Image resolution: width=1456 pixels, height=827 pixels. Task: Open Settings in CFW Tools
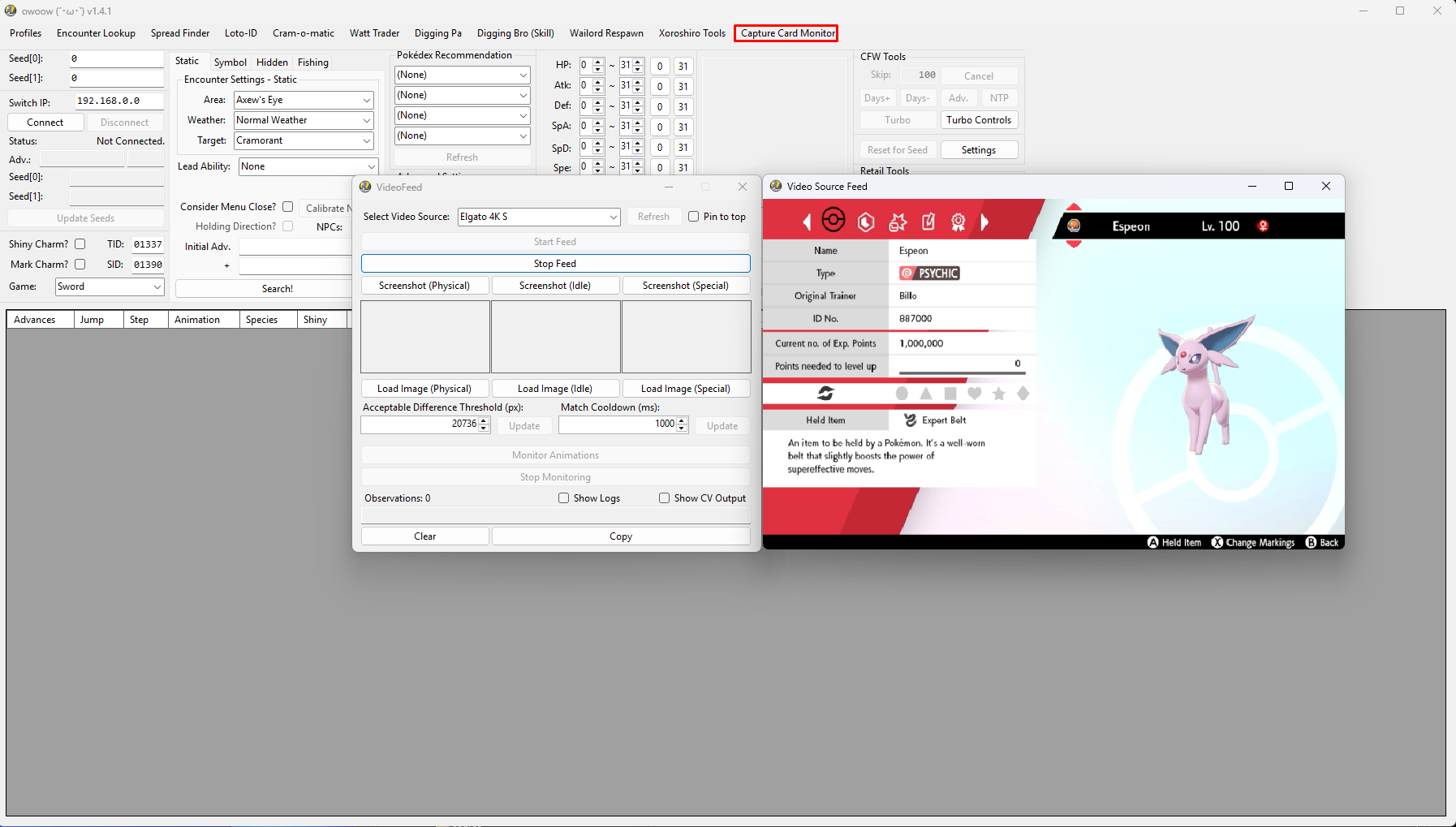pyautogui.click(x=979, y=150)
